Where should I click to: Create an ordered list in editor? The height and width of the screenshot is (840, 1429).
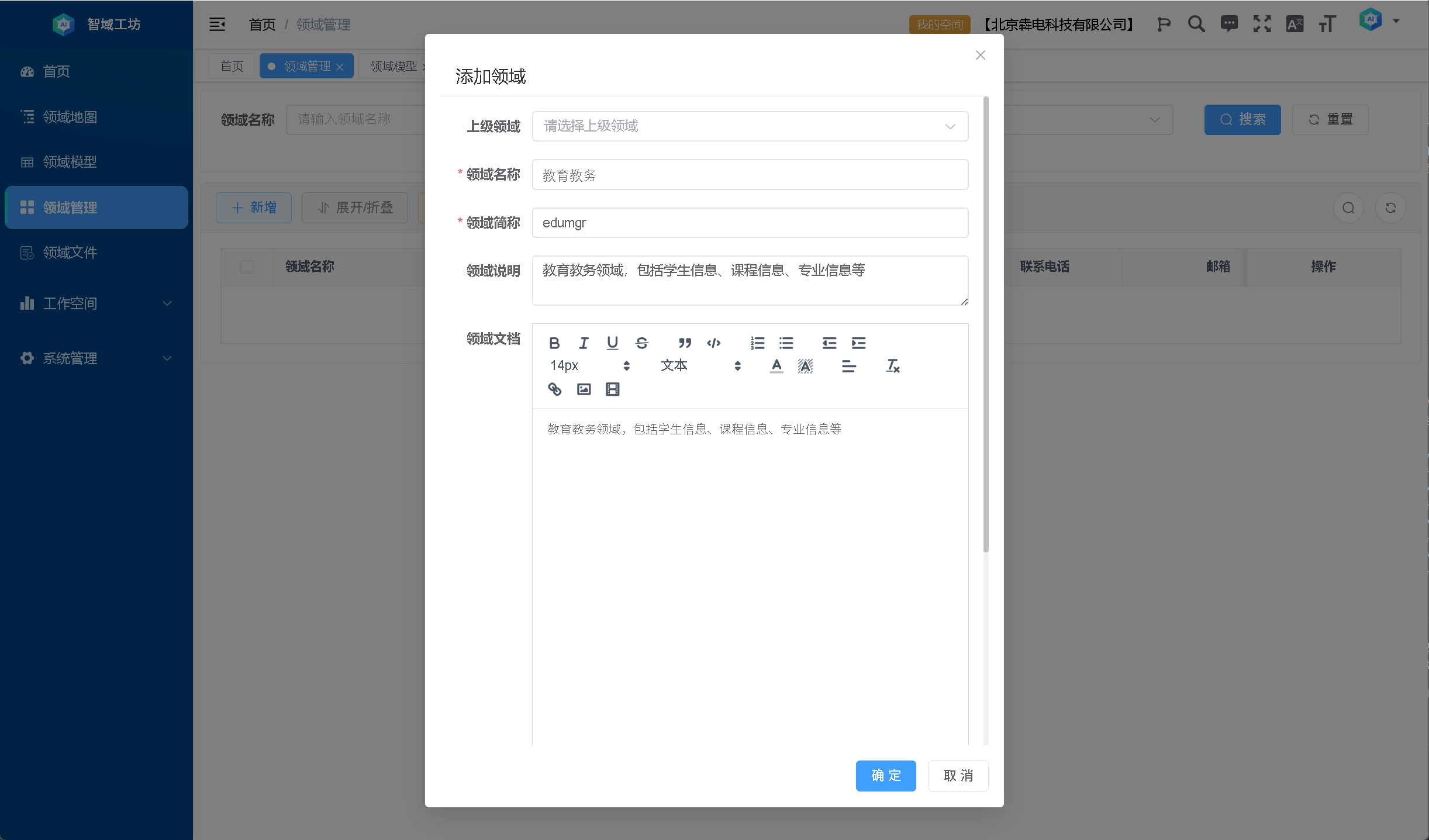[757, 343]
